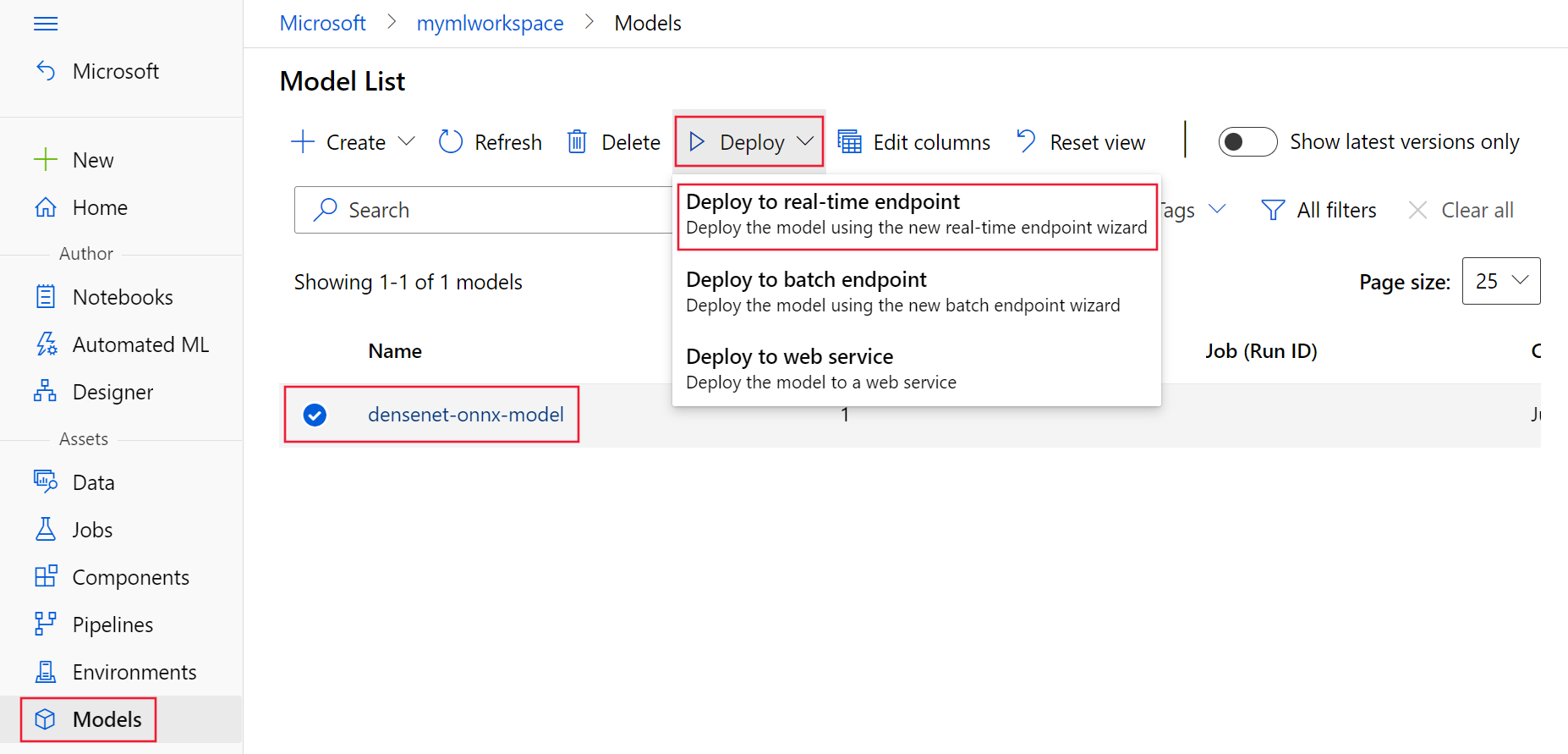The width and height of the screenshot is (1568, 754).
Task: Open Notebooks from the sidebar
Action: pos(122,297)
